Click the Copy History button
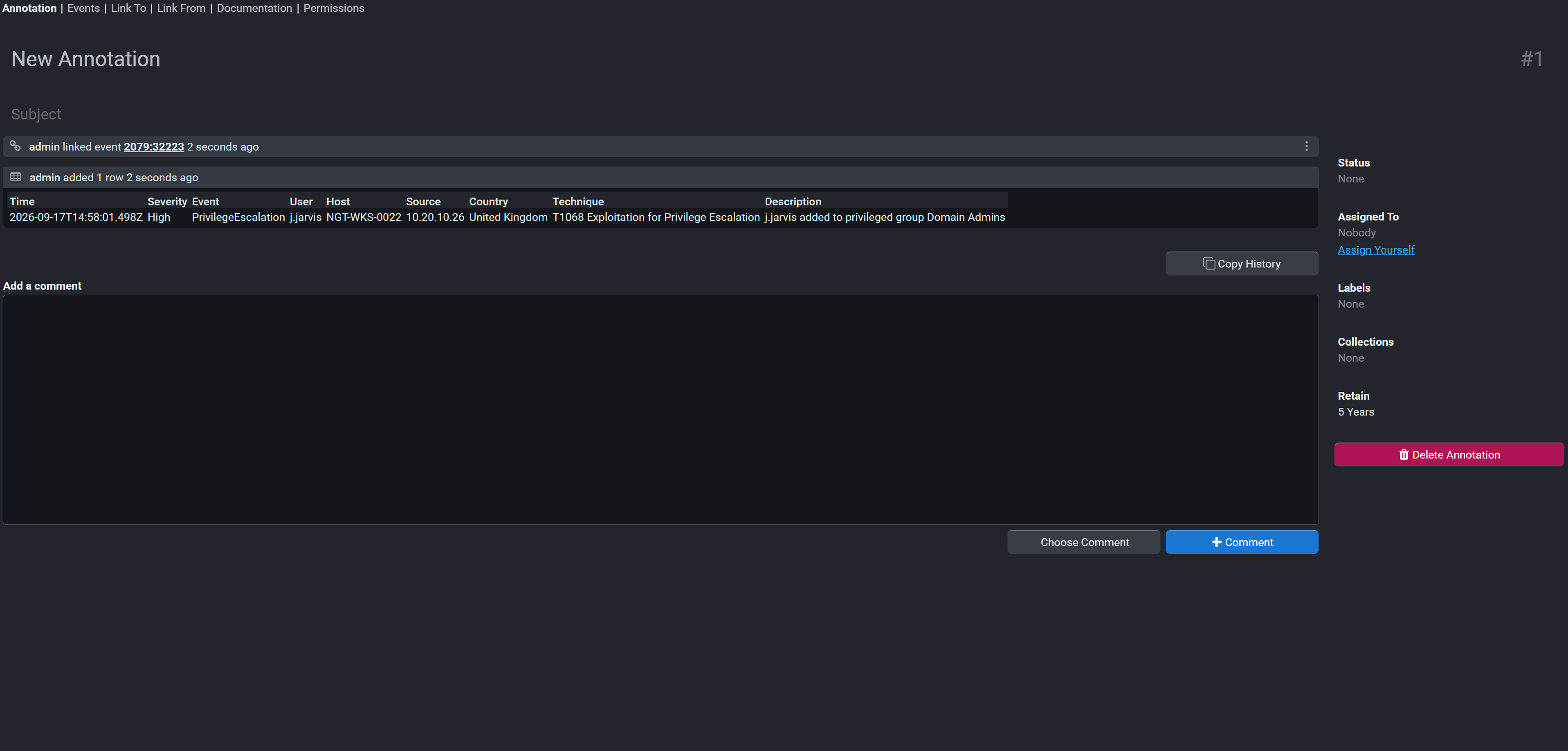The height and width of the screenshot is (751, 1568). [x=1242, y=263]
